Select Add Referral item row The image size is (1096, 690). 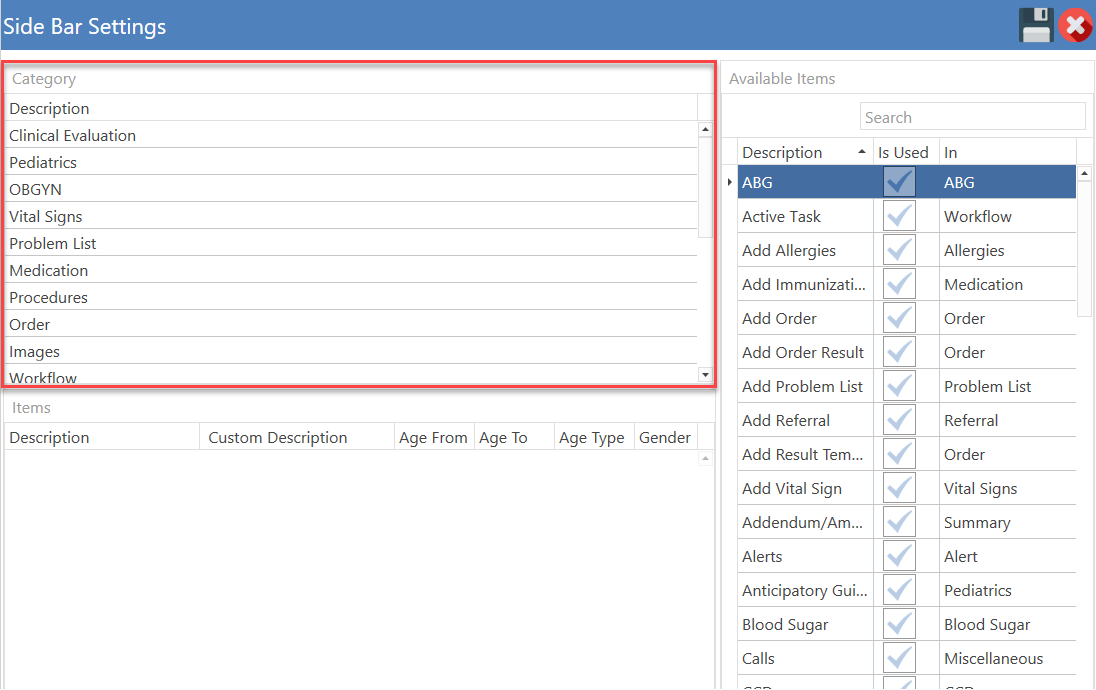pyautogui.click(x=907, y=420)
